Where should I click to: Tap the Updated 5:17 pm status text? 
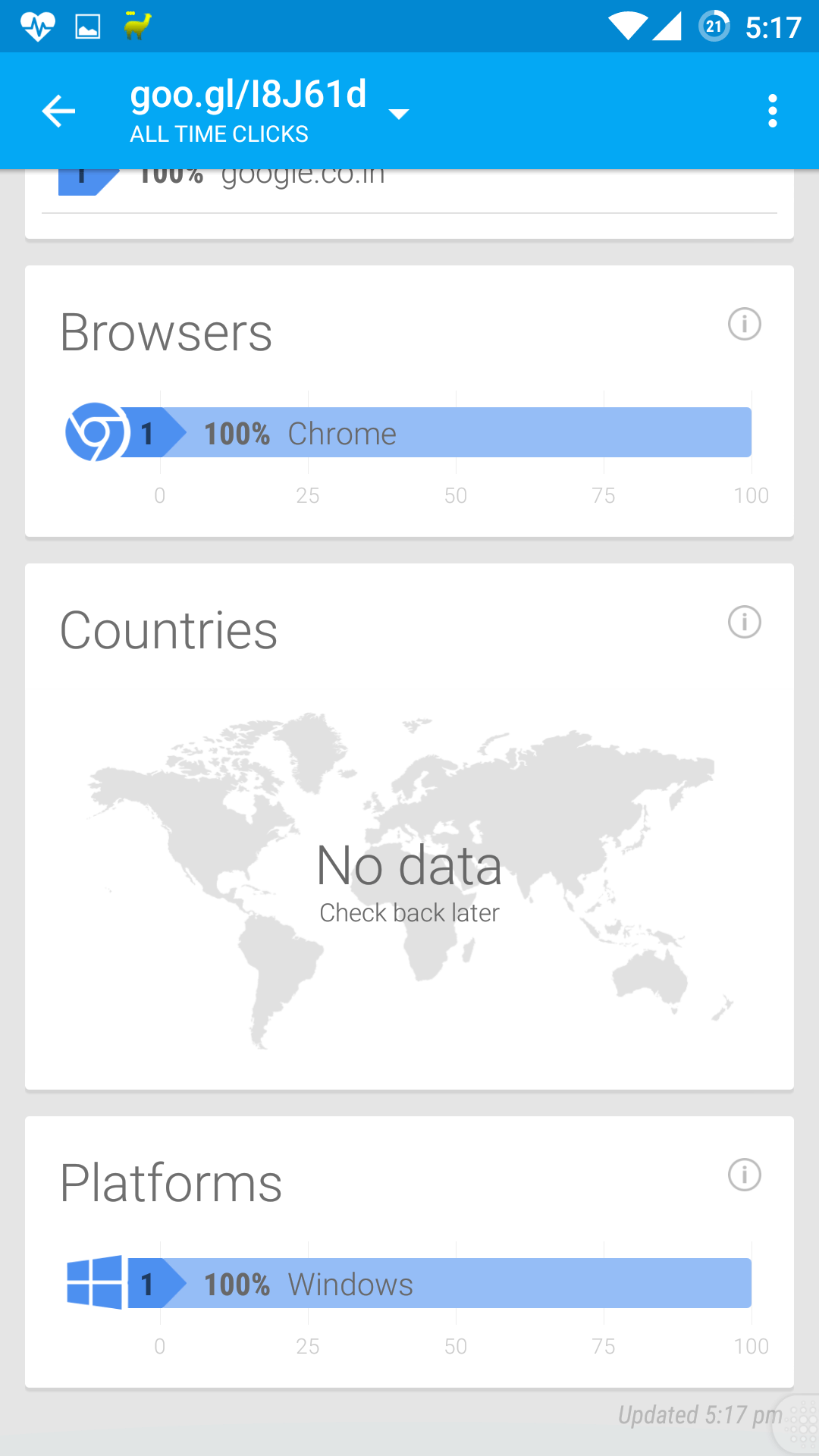coord(700,1415)
